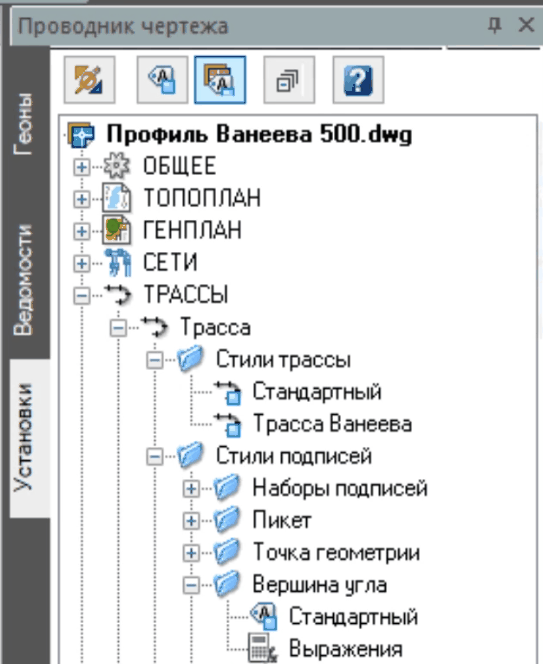Screen dimensions: 543x664
Task: Select the Профиль Ванеева 500.dwg root node
Action: tap(259, 134)
